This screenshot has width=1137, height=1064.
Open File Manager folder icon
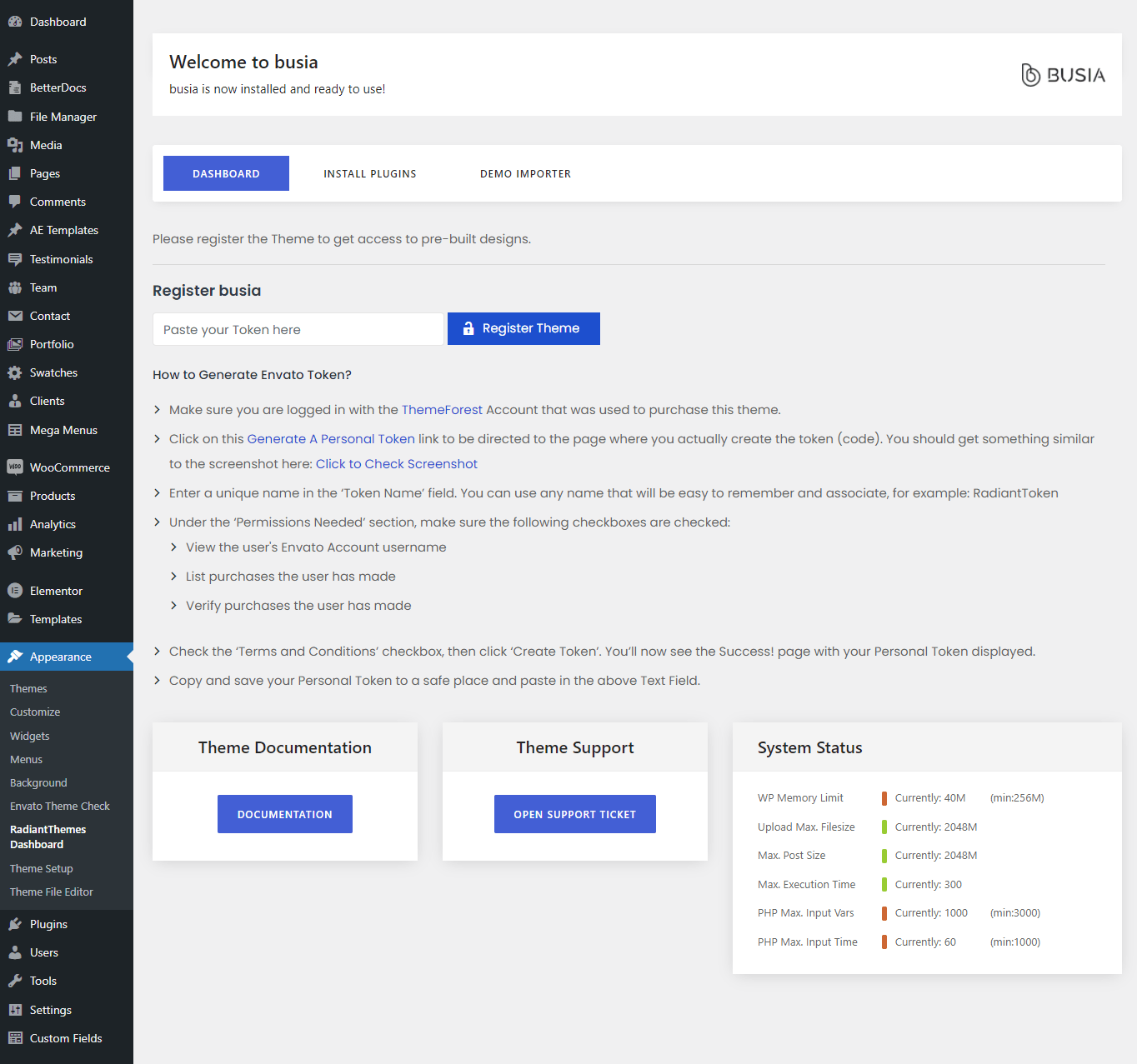pyautogui.click(x=15, y=117)
